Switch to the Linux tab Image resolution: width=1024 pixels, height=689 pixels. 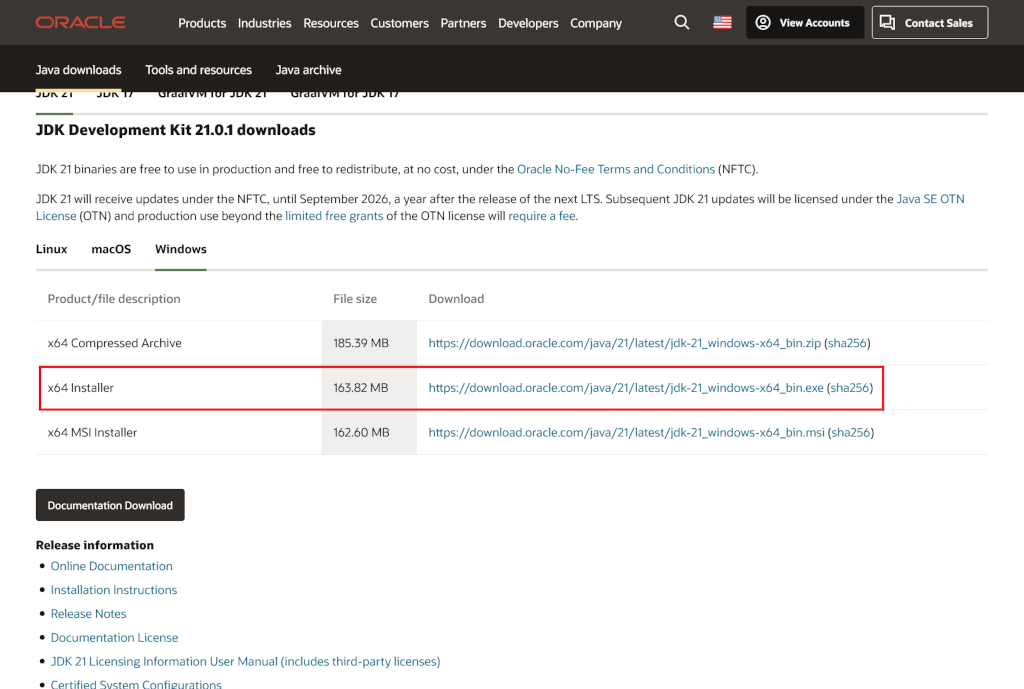[x=52, y=249]
